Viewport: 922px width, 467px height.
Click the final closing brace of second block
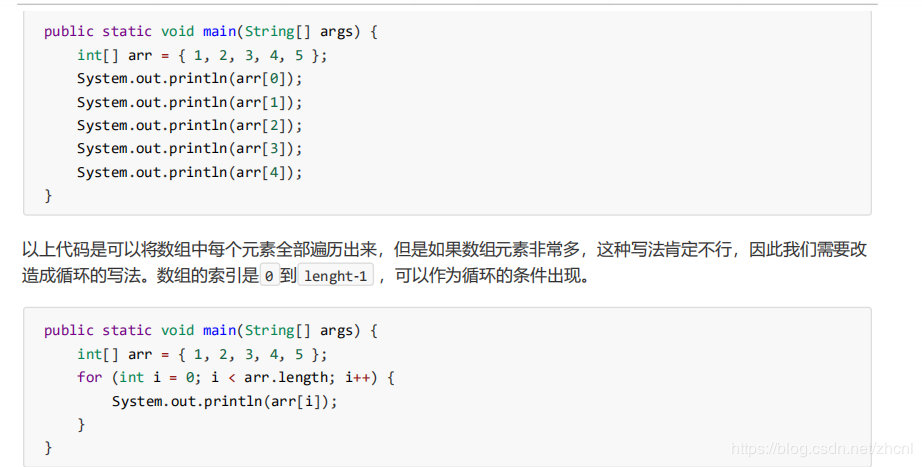point(48,447)
